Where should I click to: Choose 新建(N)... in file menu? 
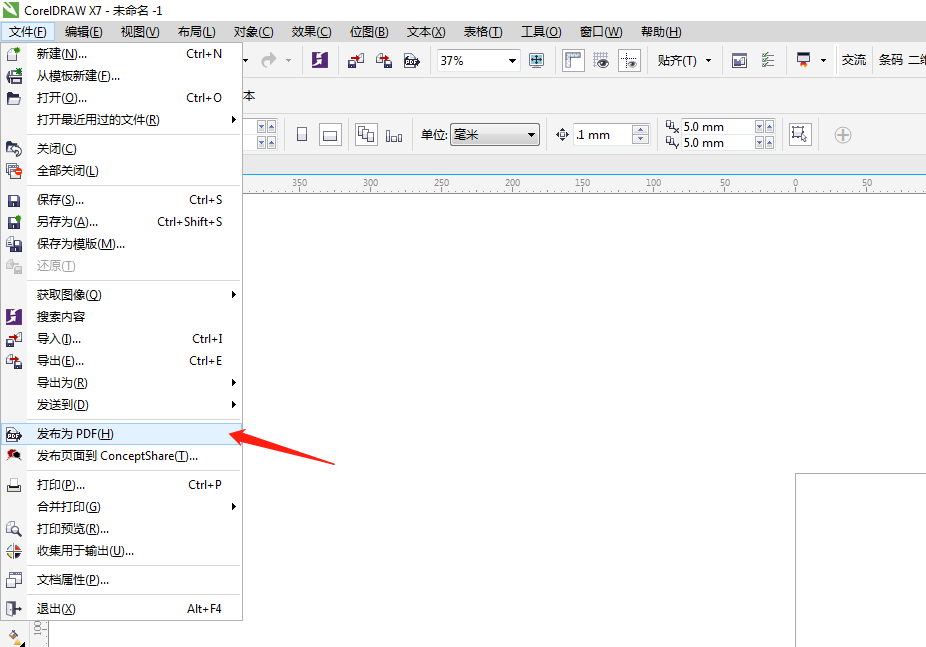(x=122, y=54)
